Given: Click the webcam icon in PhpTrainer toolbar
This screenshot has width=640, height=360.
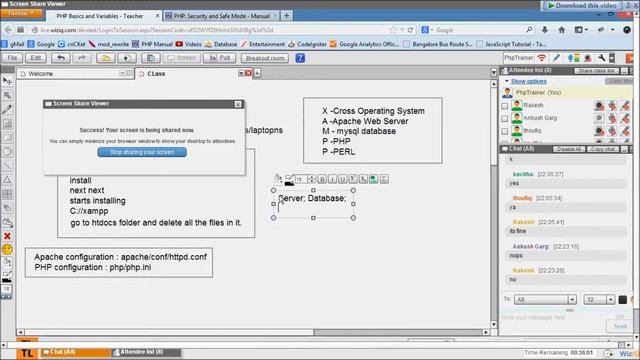Looking at the screenshot, I should [x=588, y=58].
